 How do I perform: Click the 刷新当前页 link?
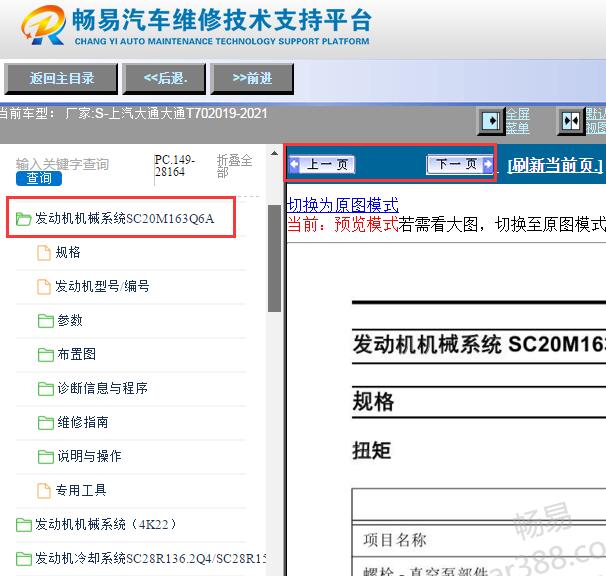point(555,165)
